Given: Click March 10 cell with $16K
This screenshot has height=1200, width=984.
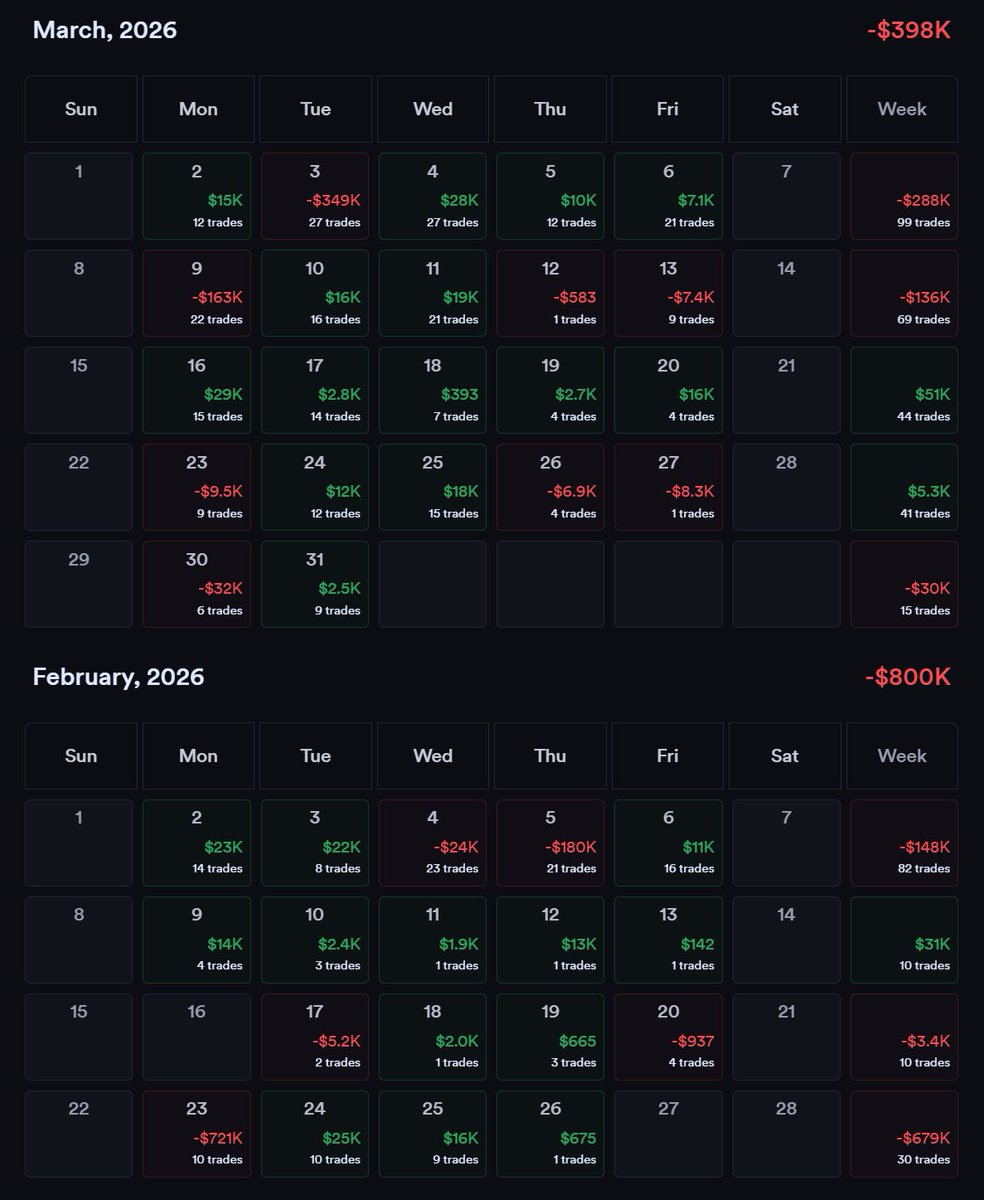Looking at the screenshot, I should (315, 293).
